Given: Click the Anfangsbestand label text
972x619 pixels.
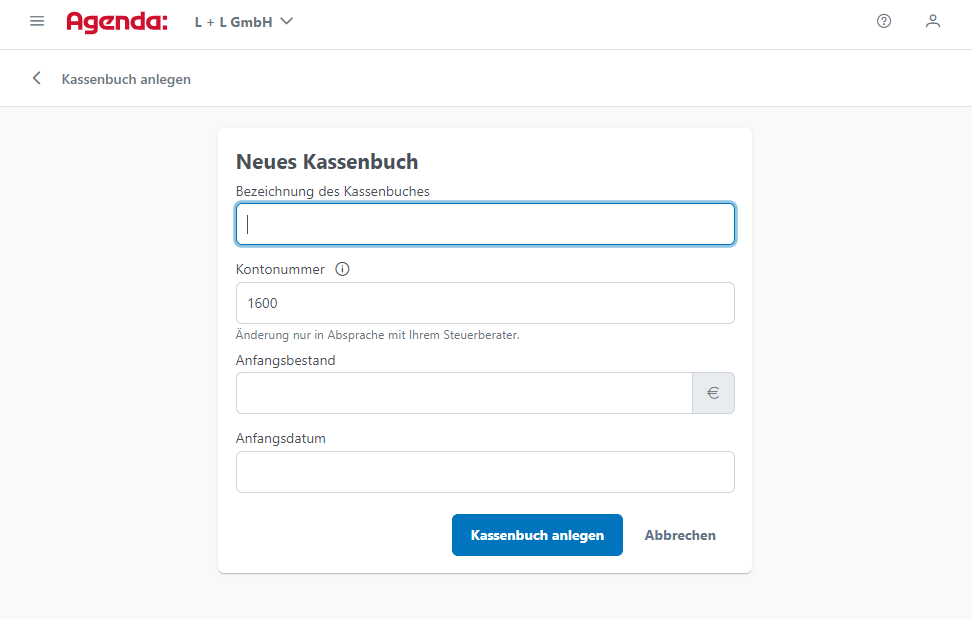Looking at the screenshot, I should (286, 361).
